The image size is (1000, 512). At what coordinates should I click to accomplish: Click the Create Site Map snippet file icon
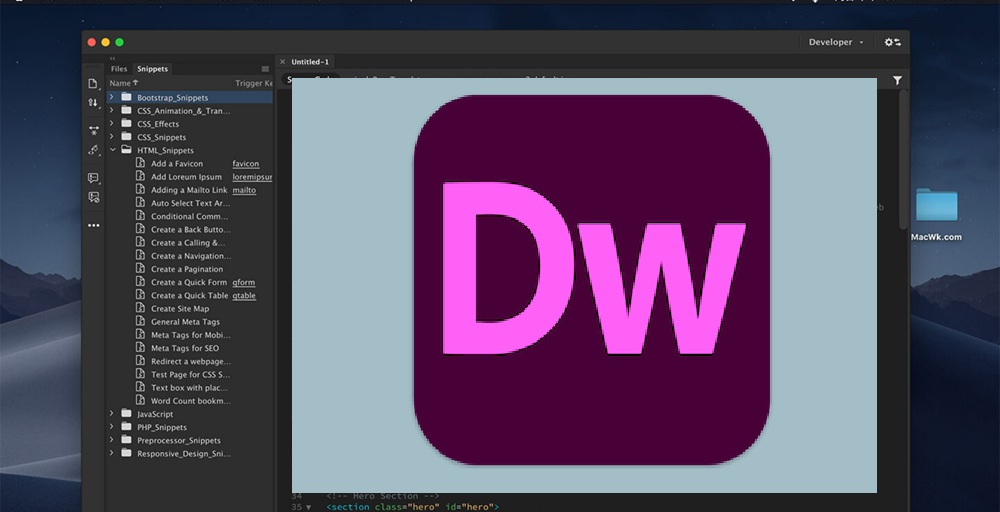pyautogui.click(x=140, y=309)
